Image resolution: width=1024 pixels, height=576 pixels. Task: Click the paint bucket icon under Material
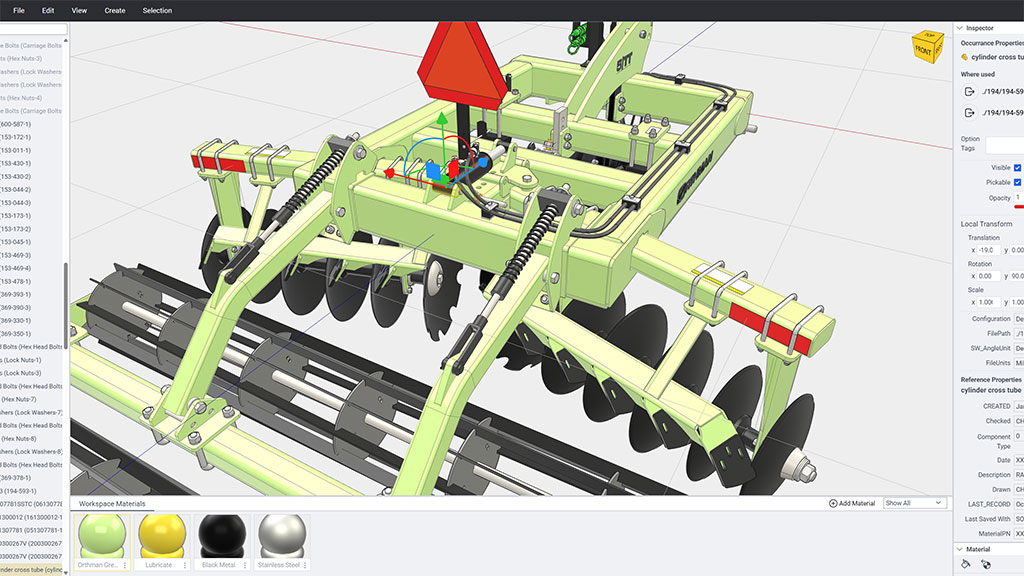click(x=966, y=564)
